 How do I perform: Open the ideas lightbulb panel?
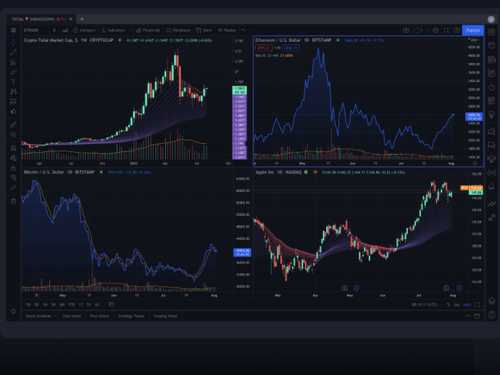[x=492, y=114]
